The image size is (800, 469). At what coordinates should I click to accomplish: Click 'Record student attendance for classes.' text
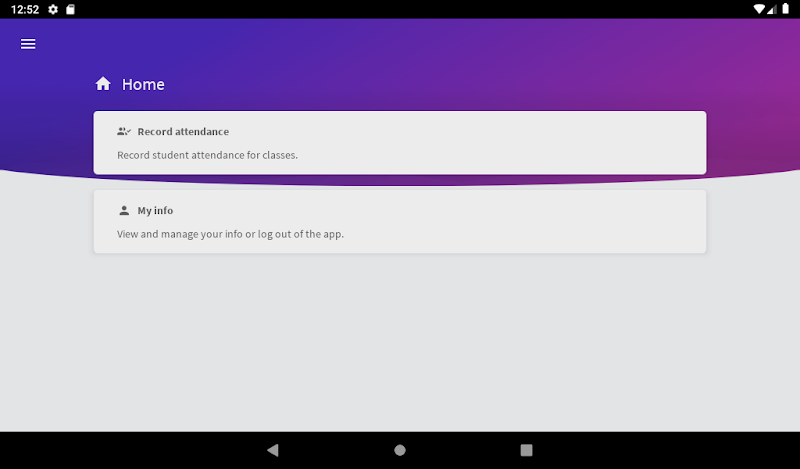click(x=207, y=155)
